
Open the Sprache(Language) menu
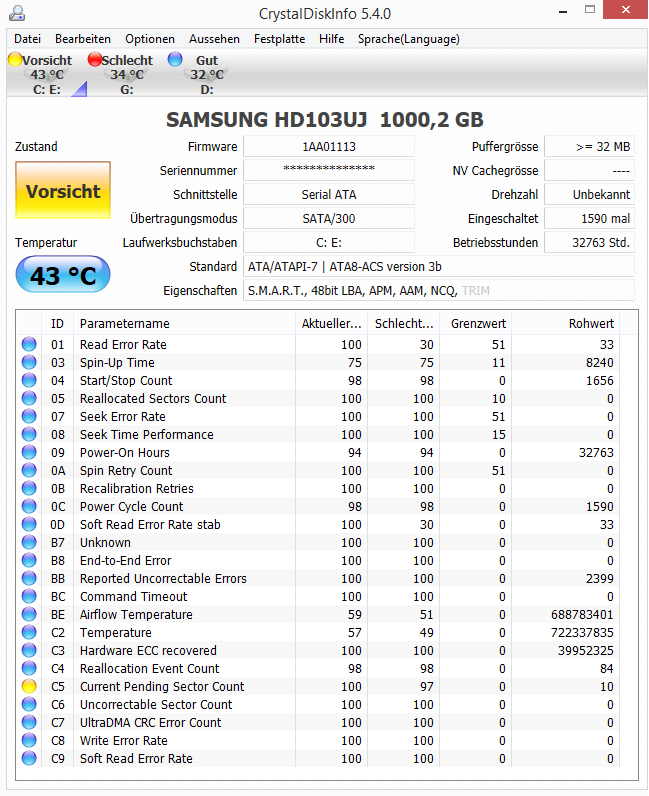coord(409,39)
